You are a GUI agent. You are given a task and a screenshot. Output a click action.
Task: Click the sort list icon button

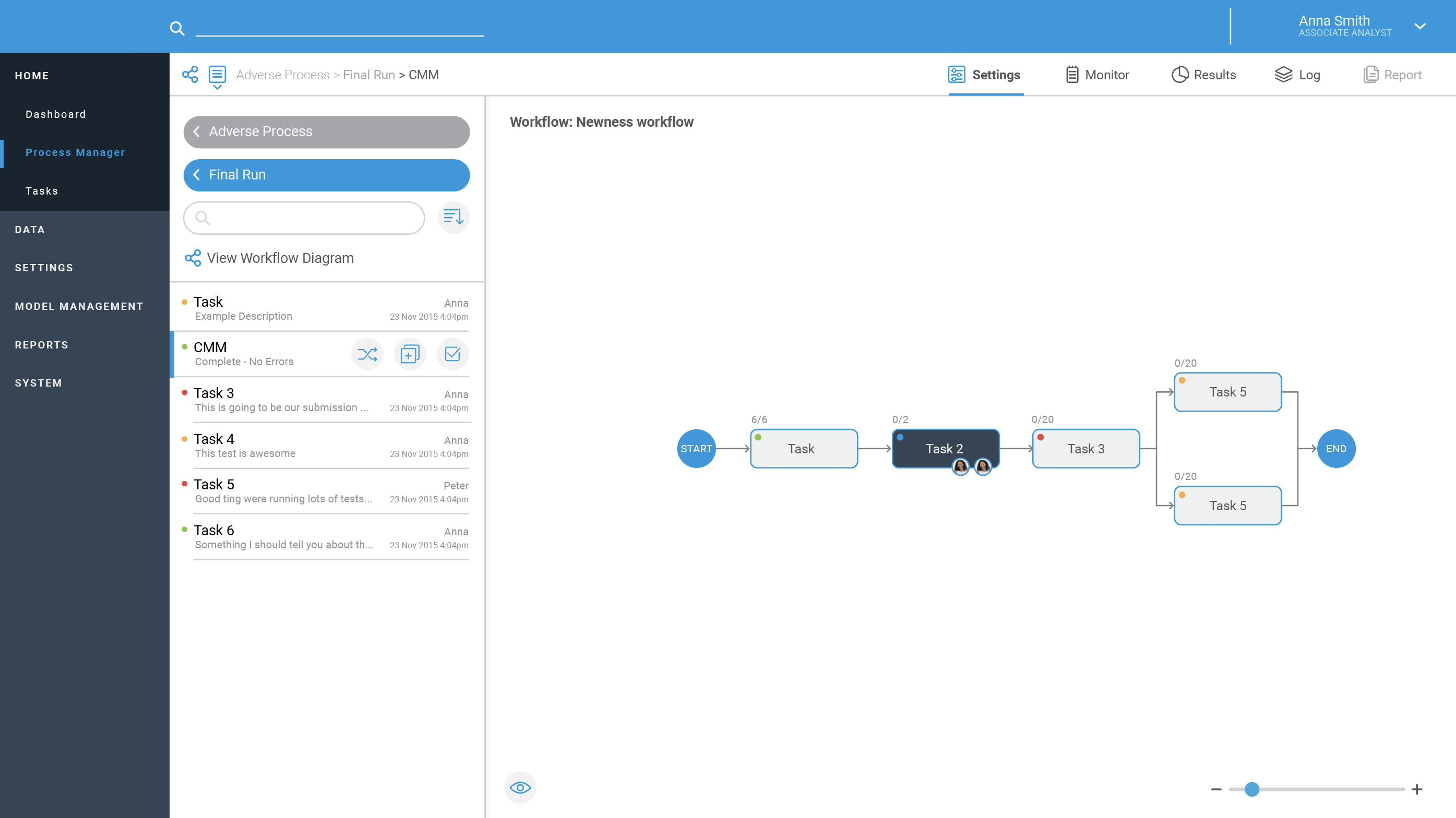(x=453, y=217)
